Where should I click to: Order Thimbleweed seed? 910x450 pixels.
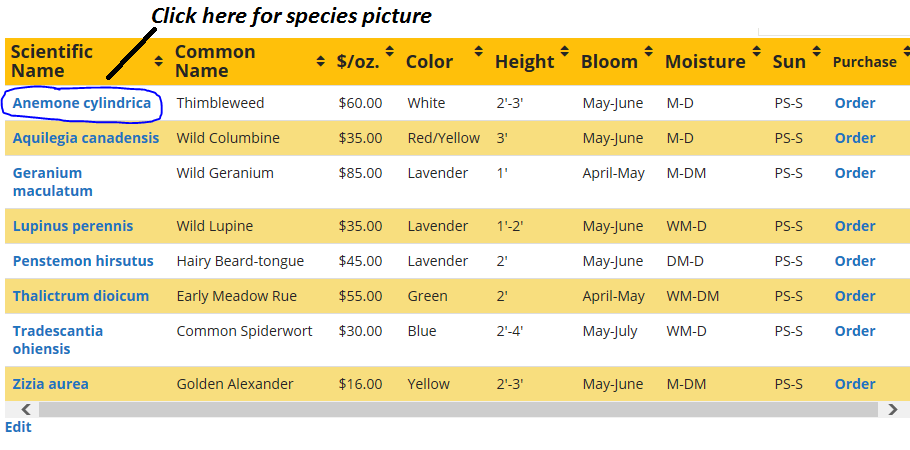[x=855, y=103]
